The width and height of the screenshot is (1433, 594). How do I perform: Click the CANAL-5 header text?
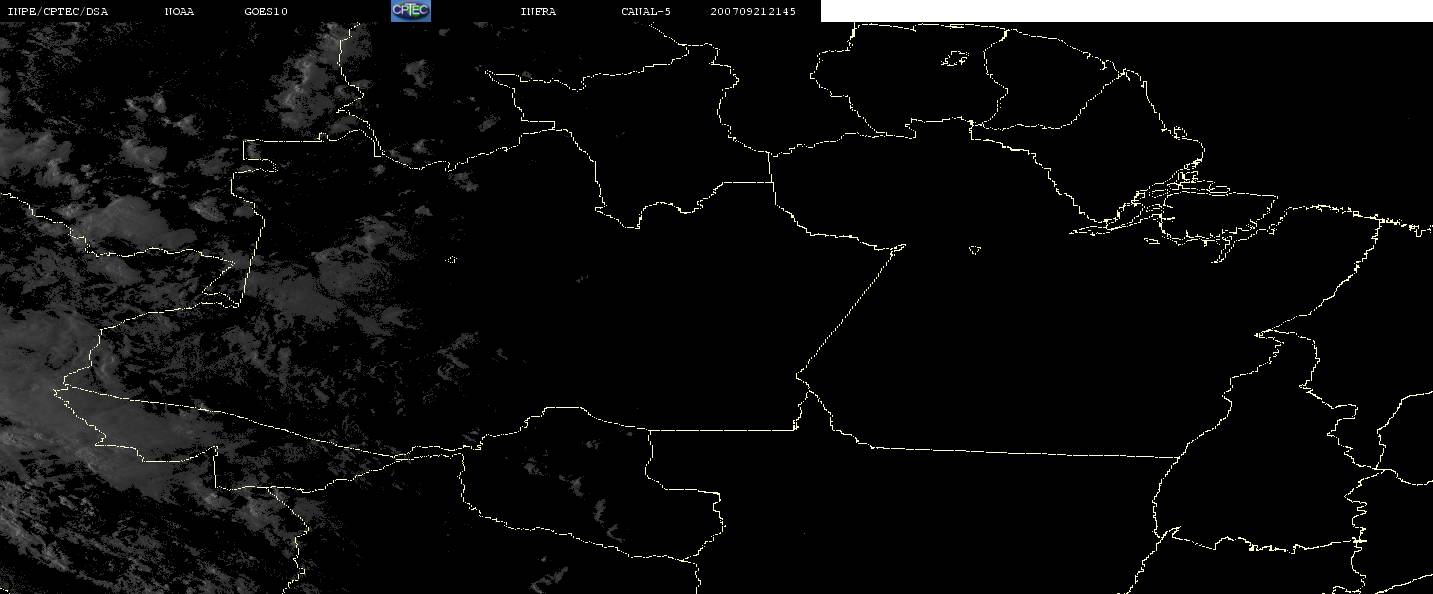646,12
